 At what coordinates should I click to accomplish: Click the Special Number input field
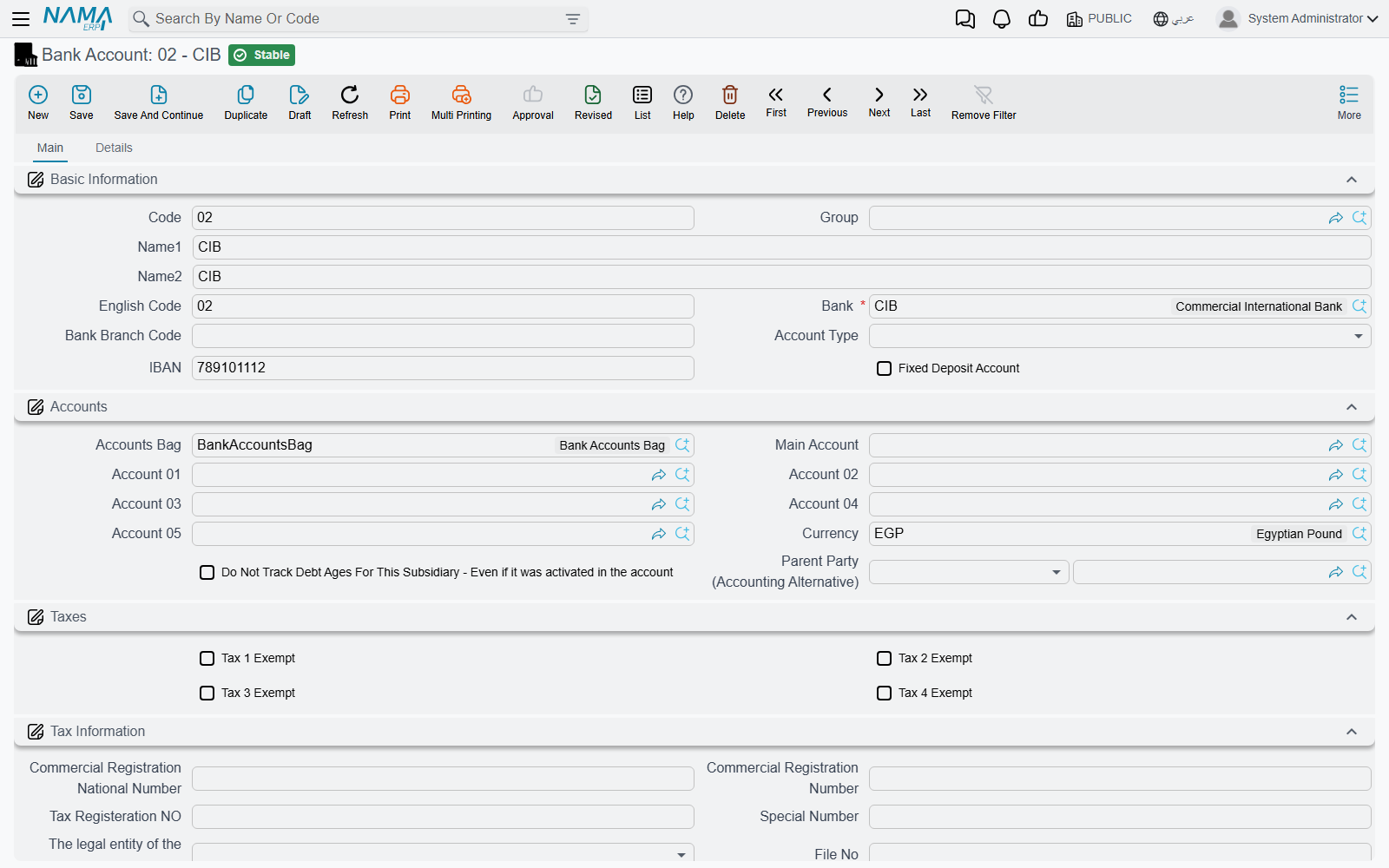[x=1120, y=817]
